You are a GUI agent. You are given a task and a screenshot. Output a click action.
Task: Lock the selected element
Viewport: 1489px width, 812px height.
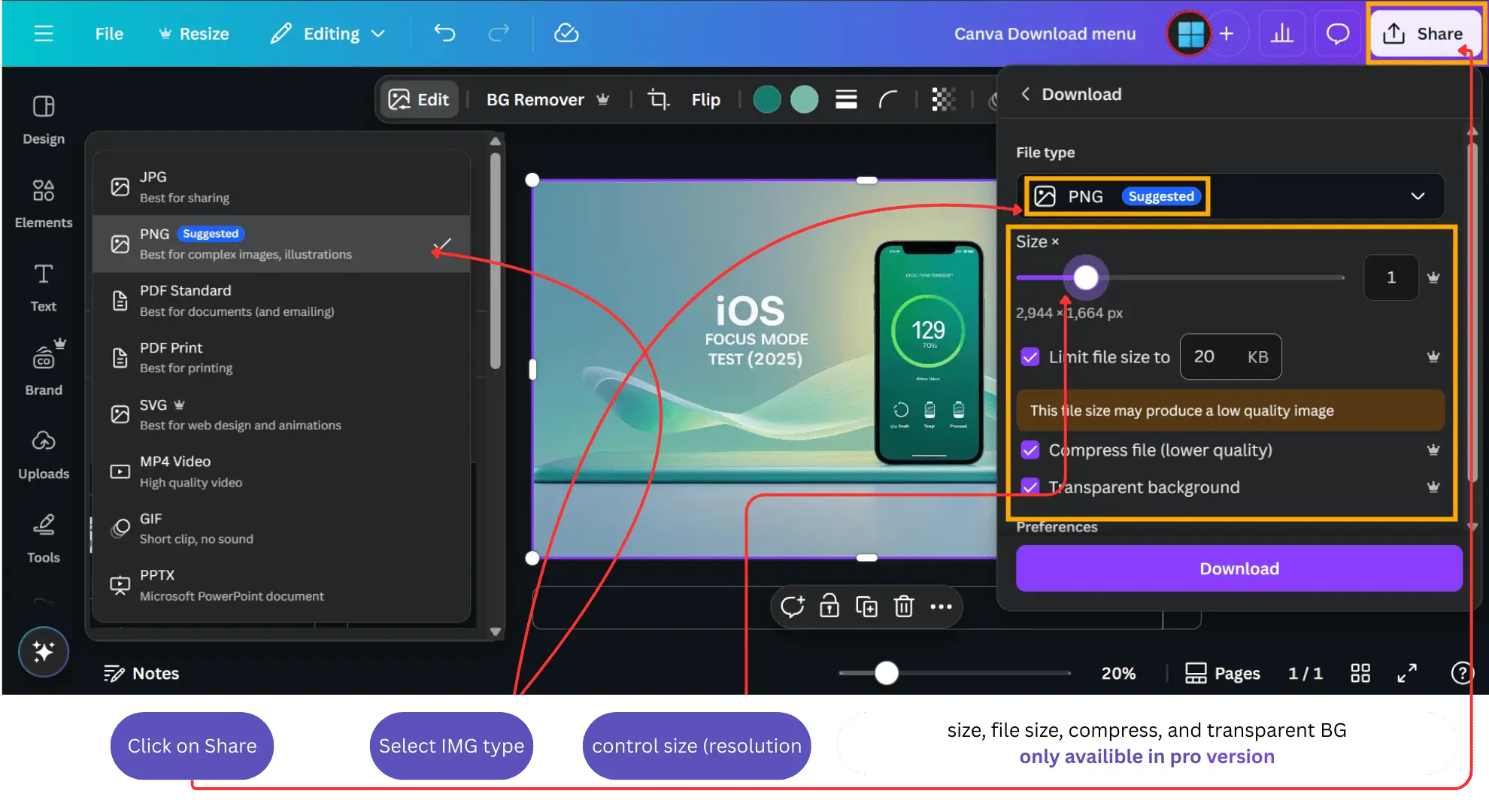point(829,606)
